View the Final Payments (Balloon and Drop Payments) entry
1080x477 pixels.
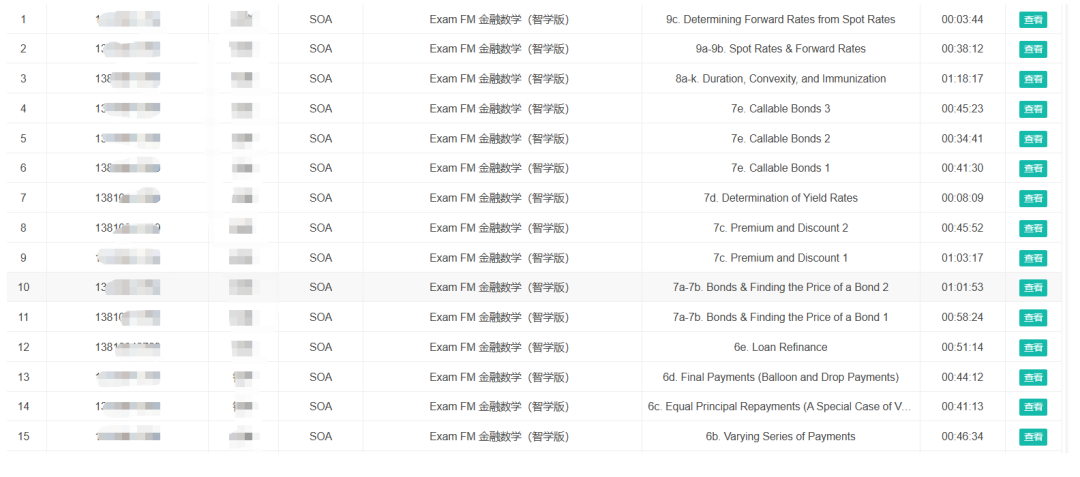click(1033, 377)
